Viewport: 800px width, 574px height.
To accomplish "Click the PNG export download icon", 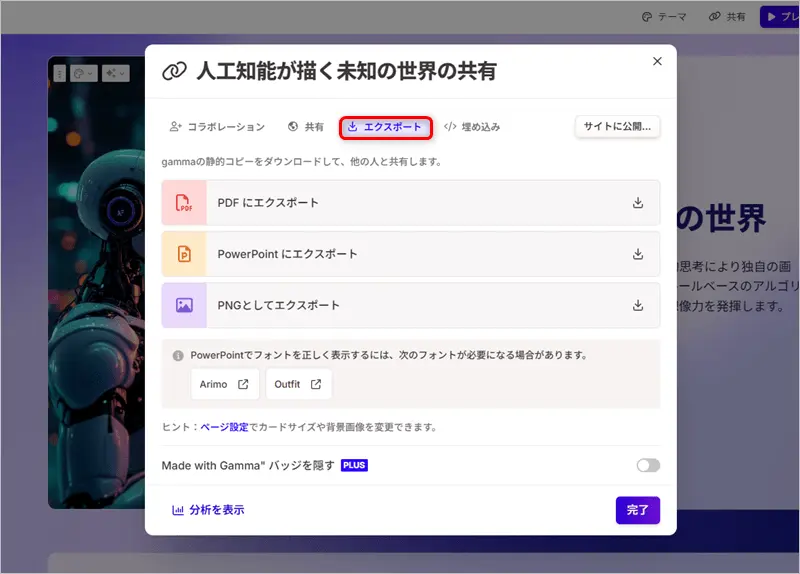I will 638,306.
